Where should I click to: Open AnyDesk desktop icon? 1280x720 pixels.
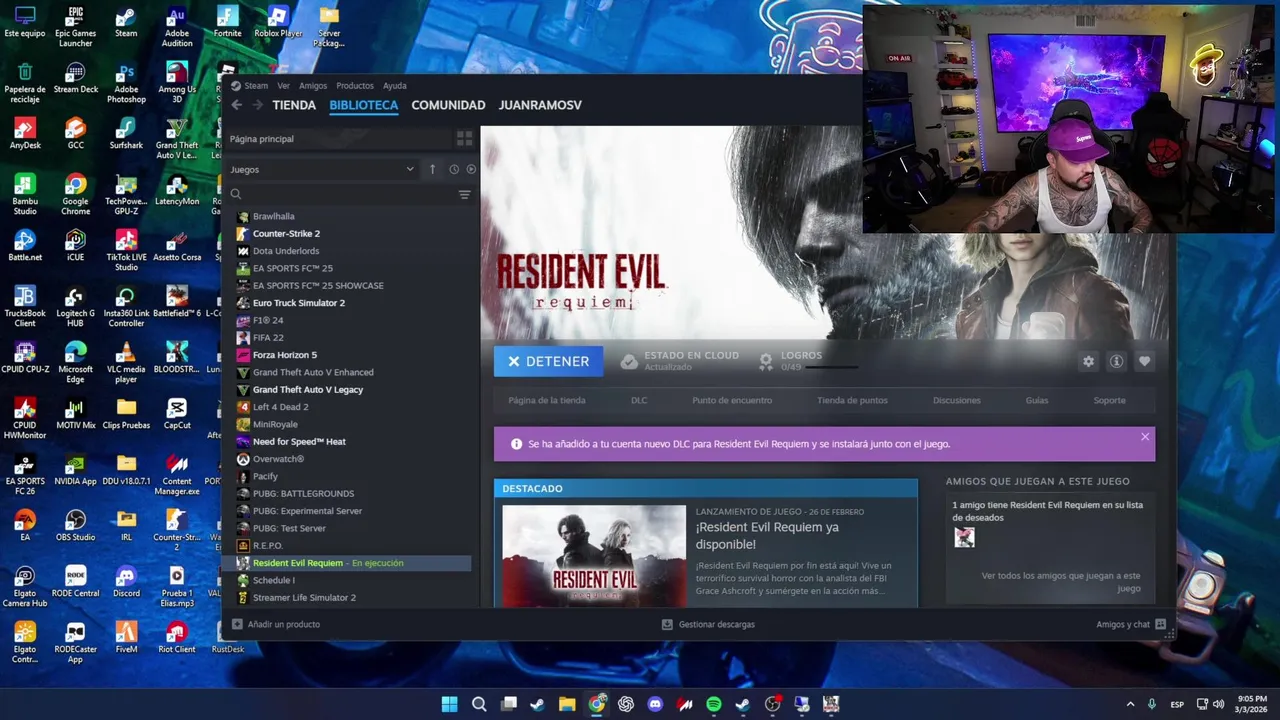click(25, 133)
